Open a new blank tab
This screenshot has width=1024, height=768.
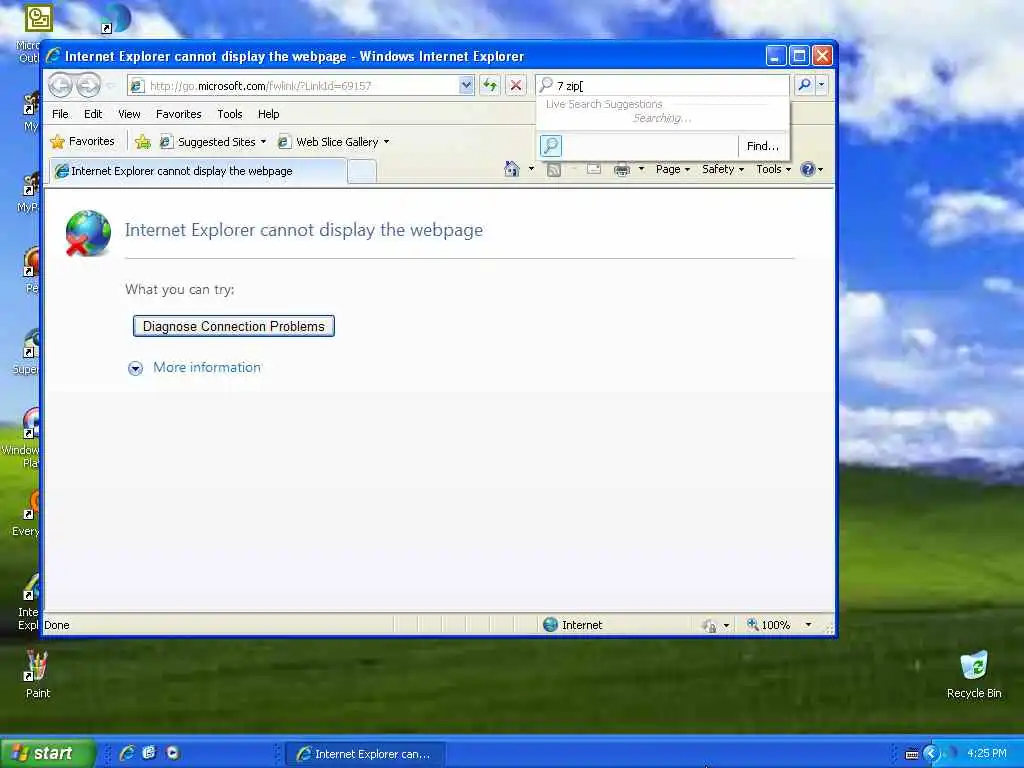click(362, 172)
